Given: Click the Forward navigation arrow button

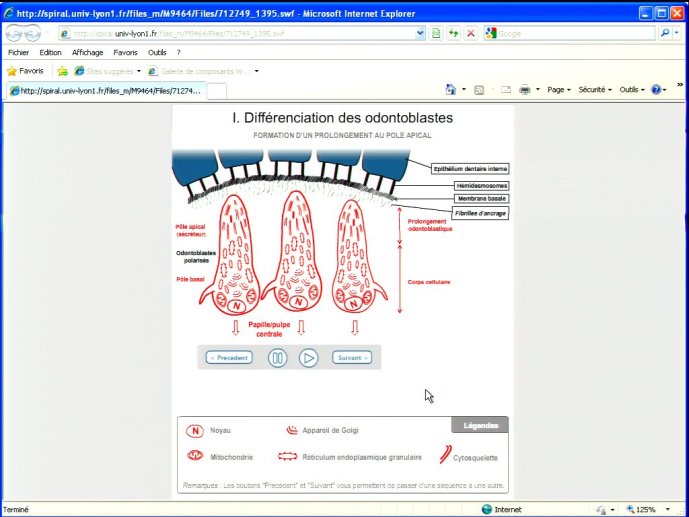Looking at the screenshot, I should pos(33,33).
